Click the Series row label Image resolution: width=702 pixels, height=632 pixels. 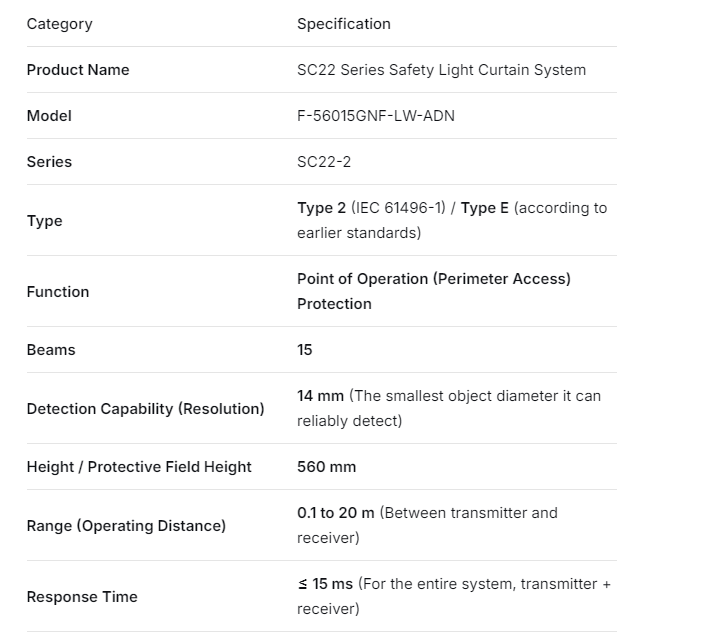[x=49, y=162]
